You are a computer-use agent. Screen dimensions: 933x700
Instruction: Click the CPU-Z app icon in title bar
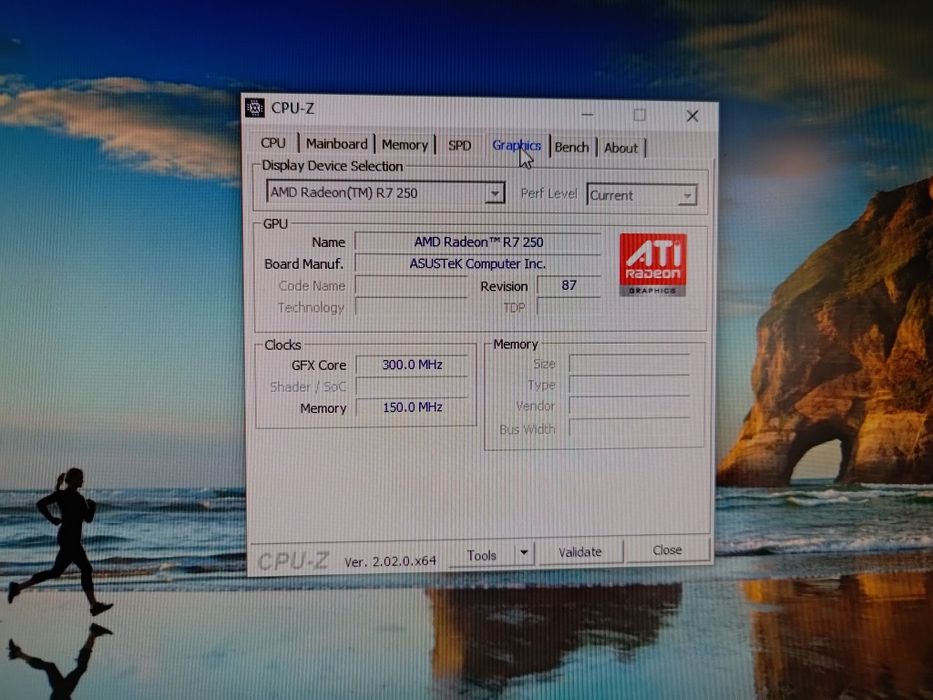255,107
